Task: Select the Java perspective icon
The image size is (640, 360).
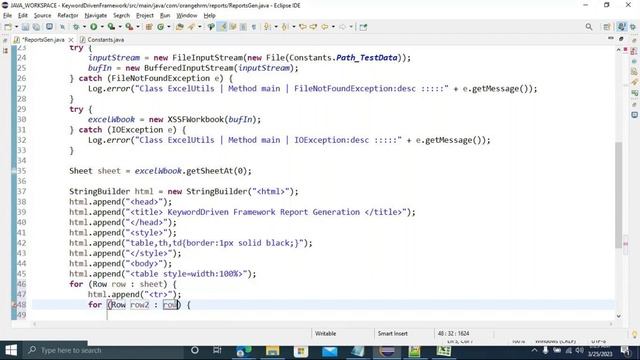Action: pyautogui.click(x=621, y=27)
